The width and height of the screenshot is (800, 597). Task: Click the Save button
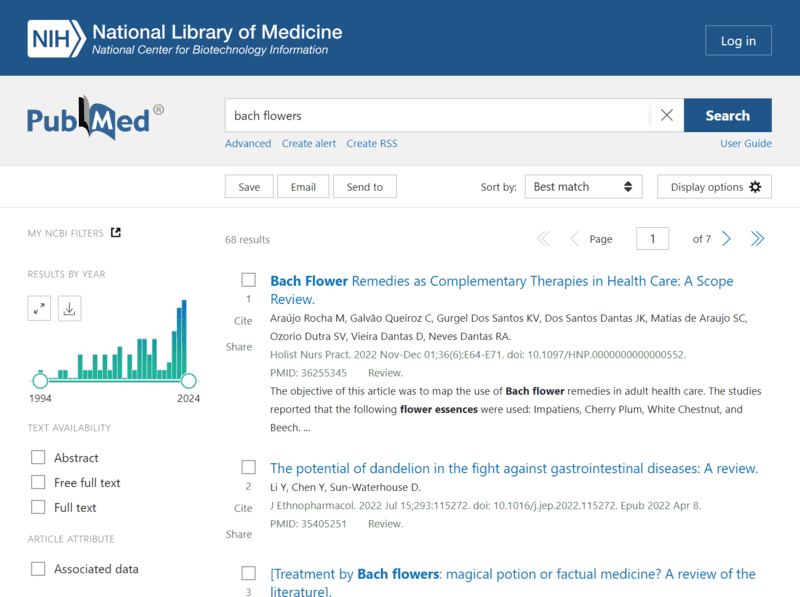249,187
